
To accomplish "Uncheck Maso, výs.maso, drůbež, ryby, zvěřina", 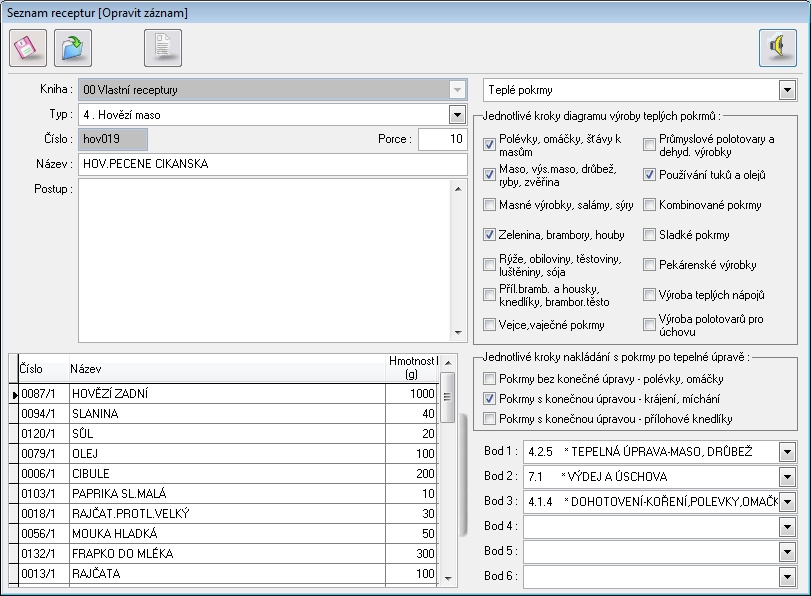I will (489, 175).
